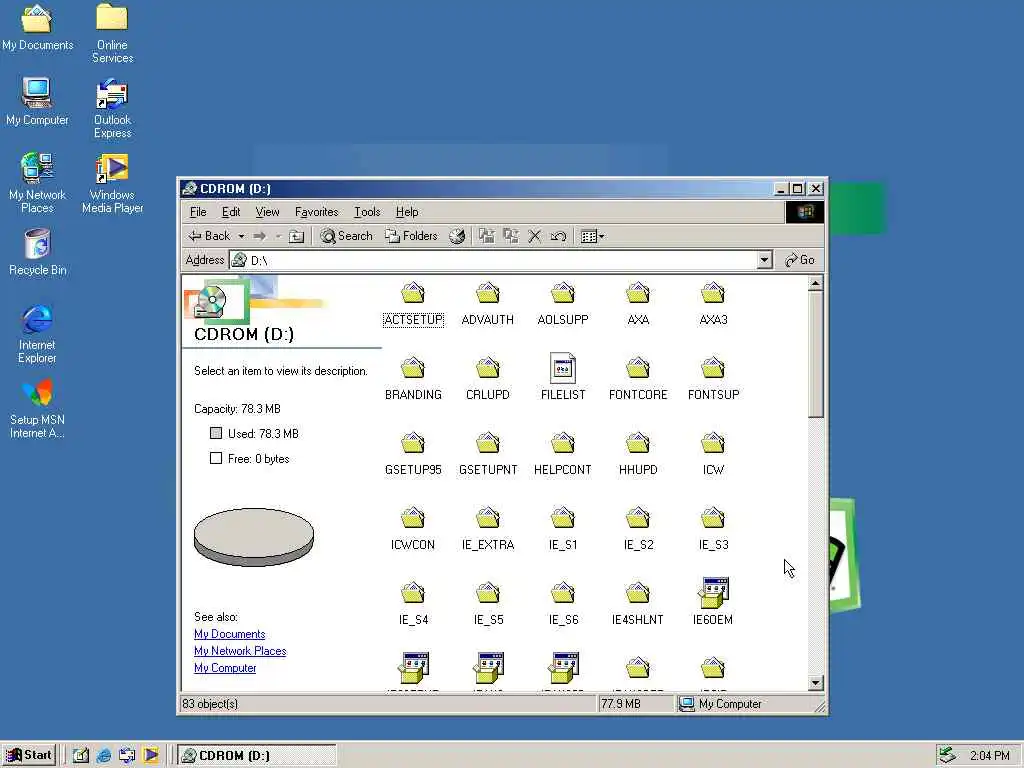The image size is (1024, 768).
Task: Select the FONTCORE folder
Action: [638, 379]
